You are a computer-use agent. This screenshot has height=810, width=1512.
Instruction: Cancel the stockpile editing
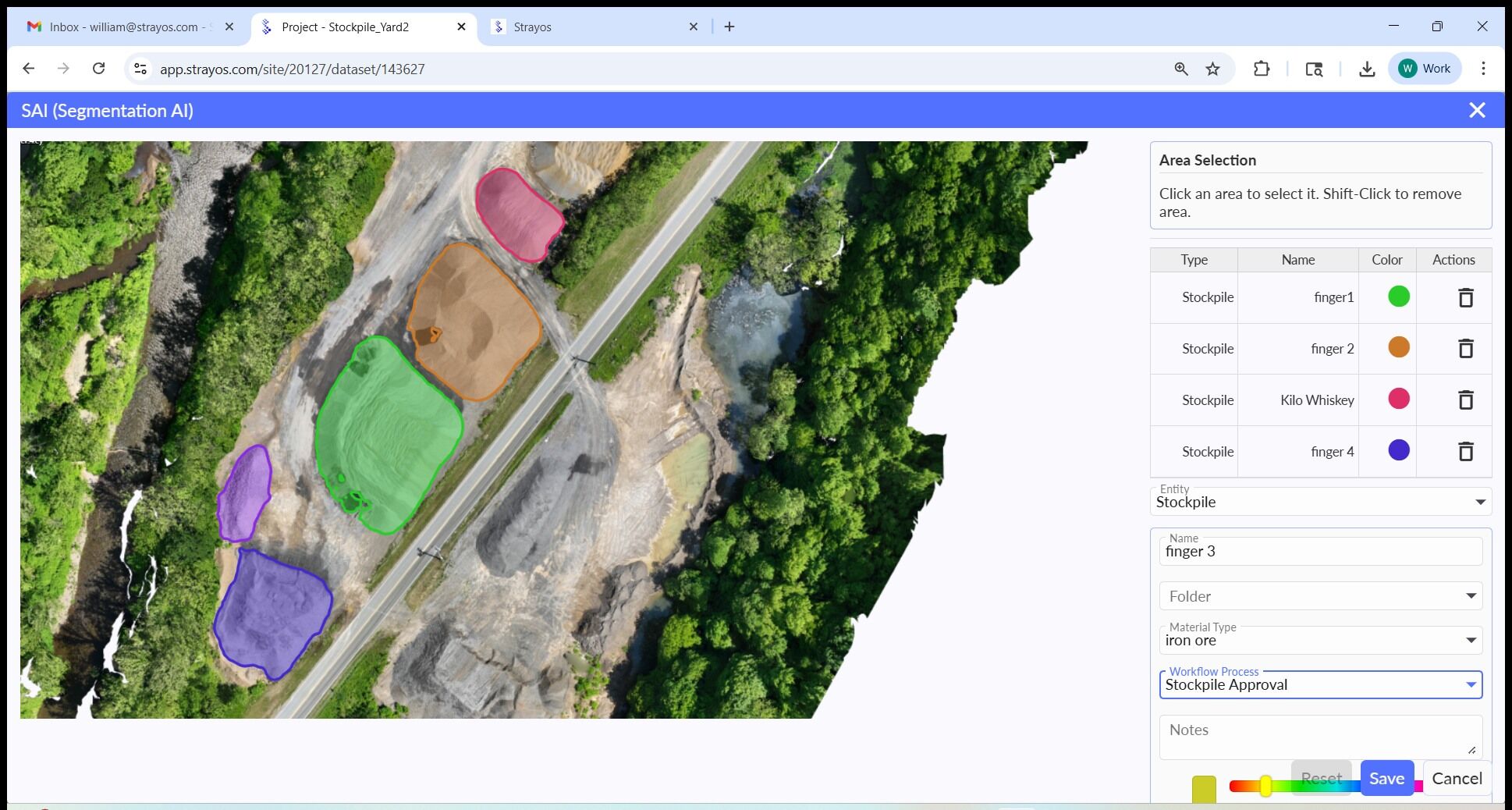point(1457,778)
